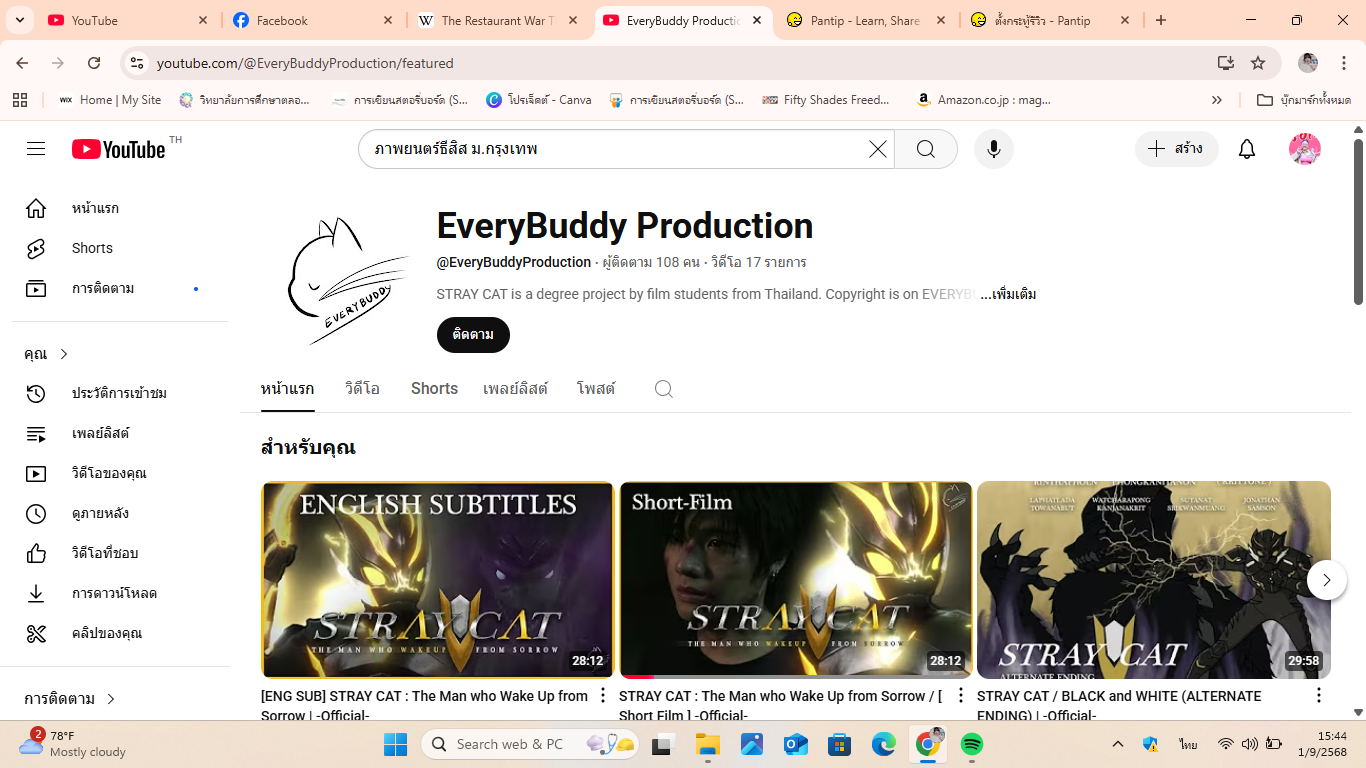
Task: Open options for Stray Cat Short Film video
Action: click(961, 695)
